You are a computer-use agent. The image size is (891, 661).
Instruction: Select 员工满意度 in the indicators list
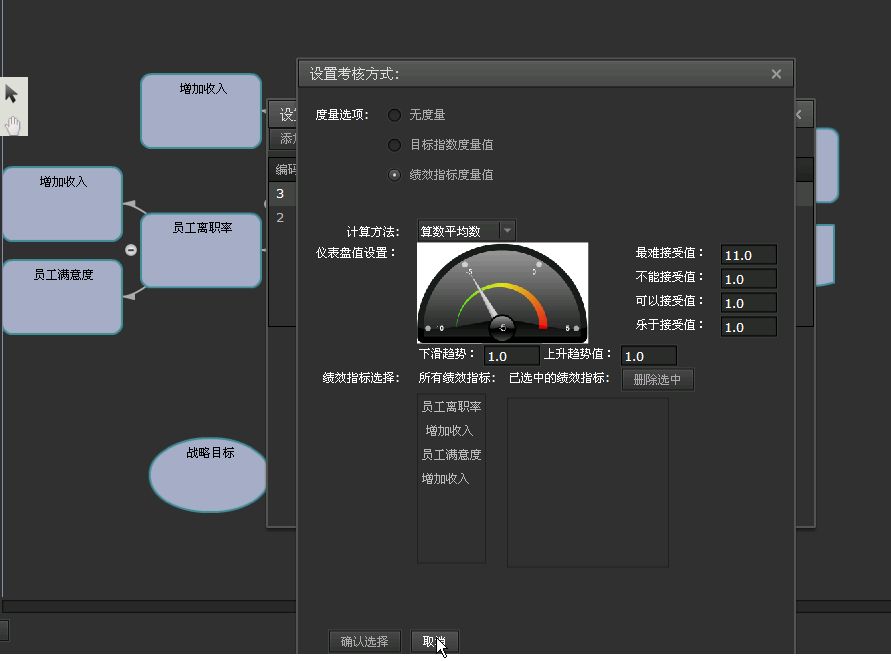tap(451, 455)
